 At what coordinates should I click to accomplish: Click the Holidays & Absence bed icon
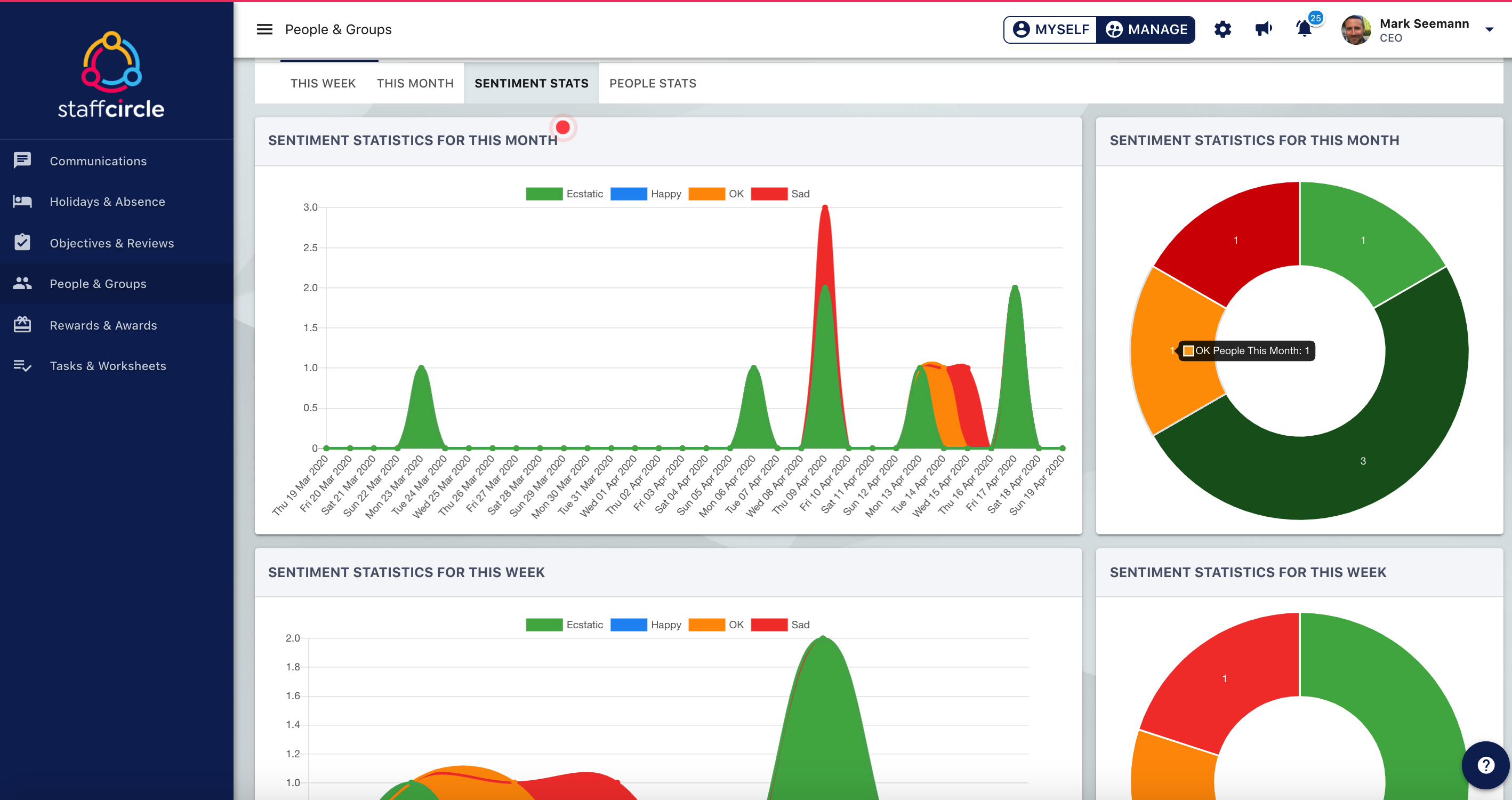pos(22,202)
